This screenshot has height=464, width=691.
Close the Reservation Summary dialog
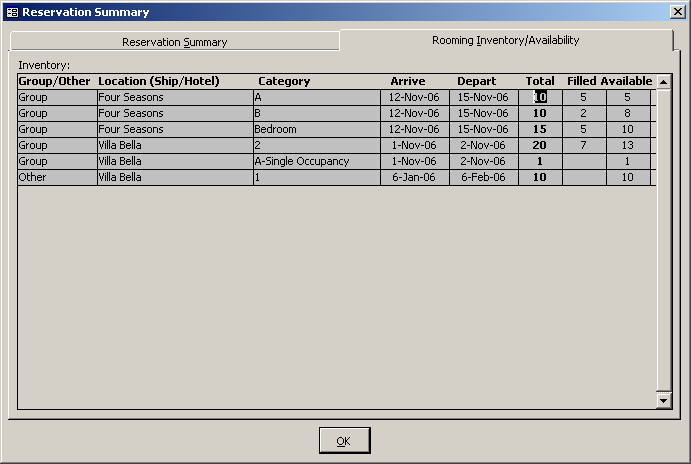pyautogui.click(x=677, y=12)
